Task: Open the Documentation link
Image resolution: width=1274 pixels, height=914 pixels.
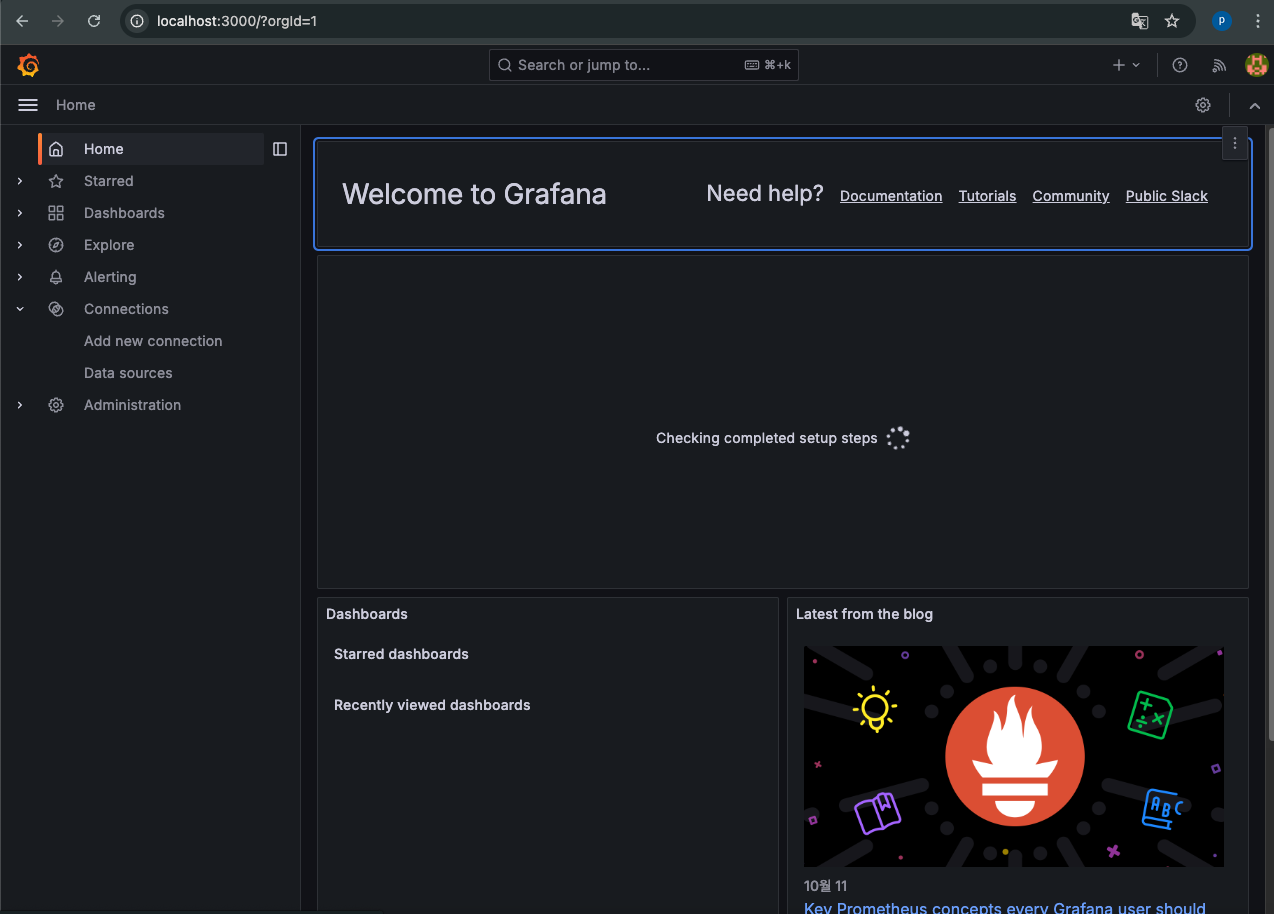Action: [x=891, y=196]
